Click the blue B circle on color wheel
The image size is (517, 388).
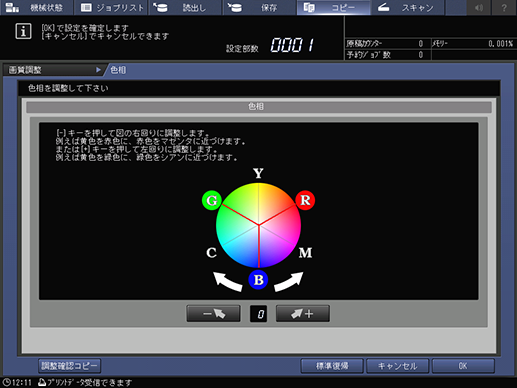(258, 280)
